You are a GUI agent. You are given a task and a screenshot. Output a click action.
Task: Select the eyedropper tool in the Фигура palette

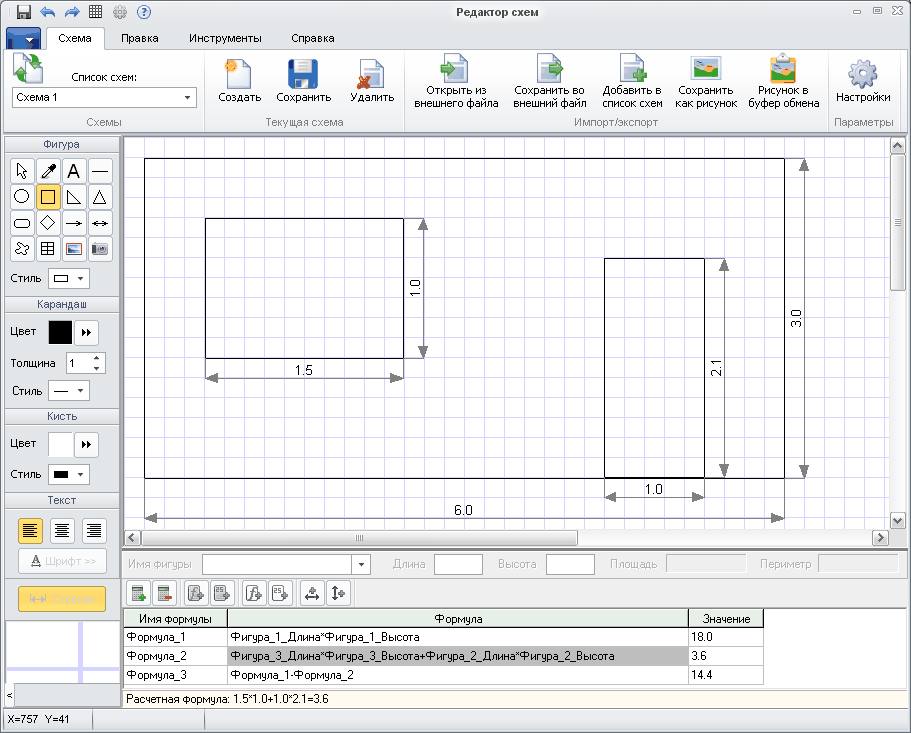tap(48, 171)
